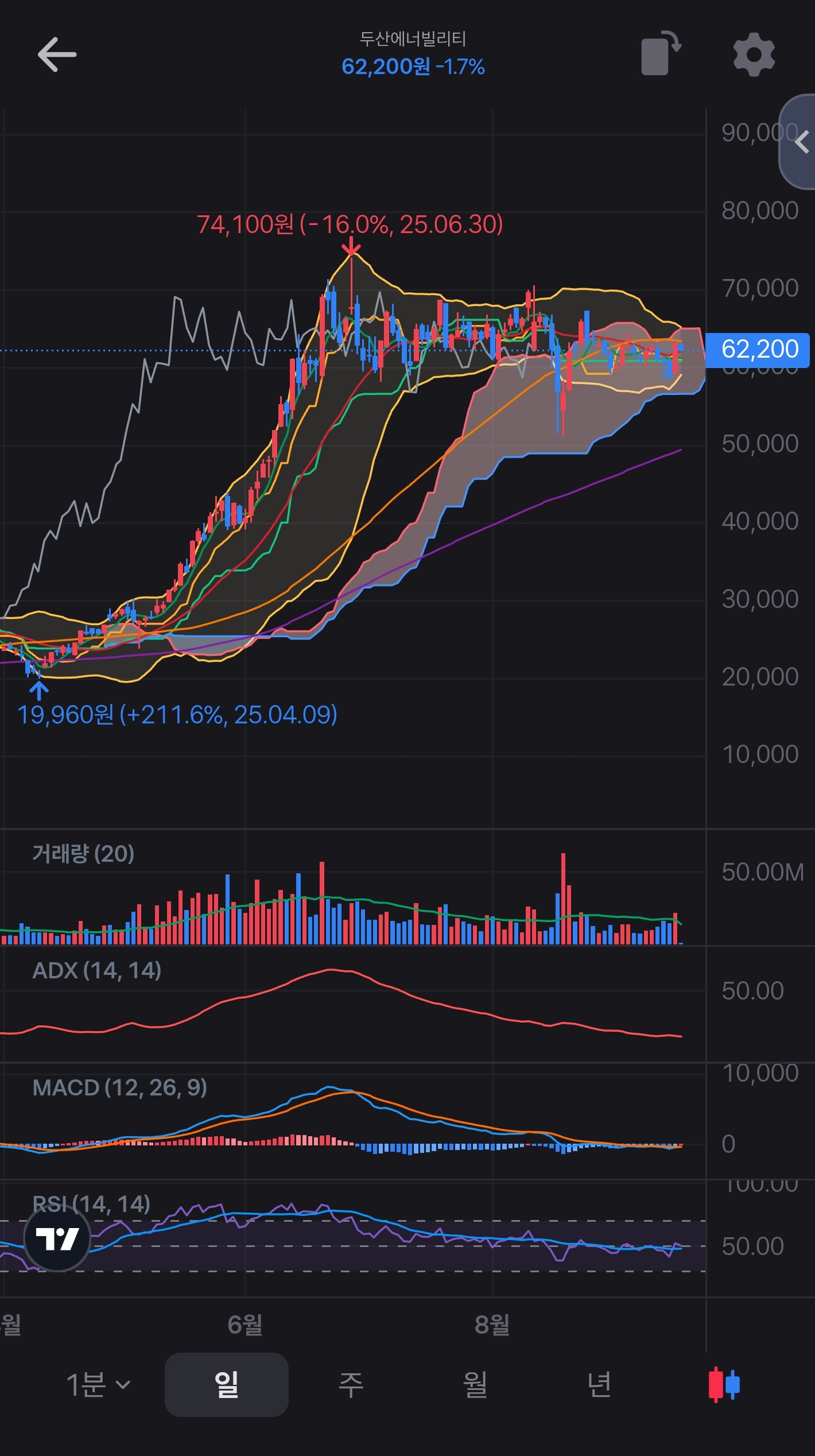The image size is (815, 1456).
Task: Open chart settings gear icon
Action: click(754, 55)
